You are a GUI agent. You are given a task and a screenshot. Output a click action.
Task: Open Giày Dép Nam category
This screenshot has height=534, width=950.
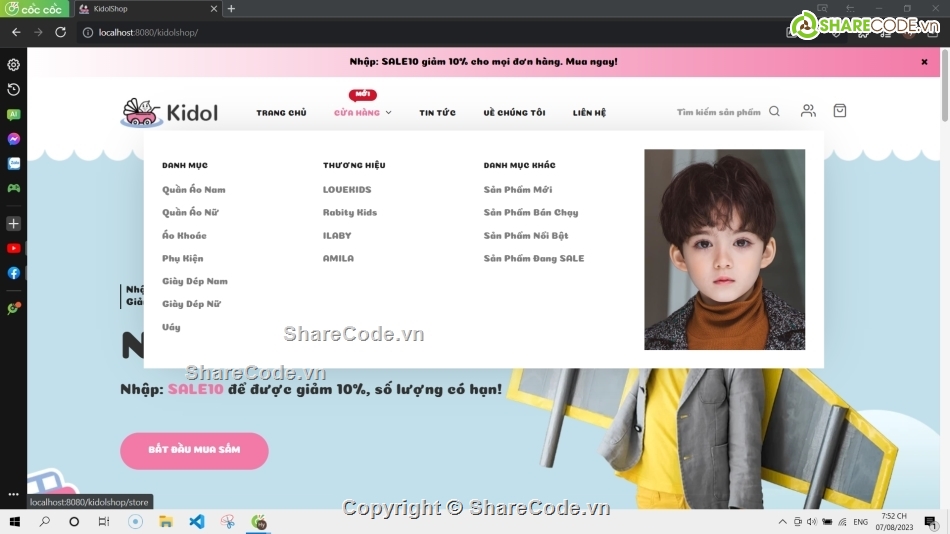(195, 281)
